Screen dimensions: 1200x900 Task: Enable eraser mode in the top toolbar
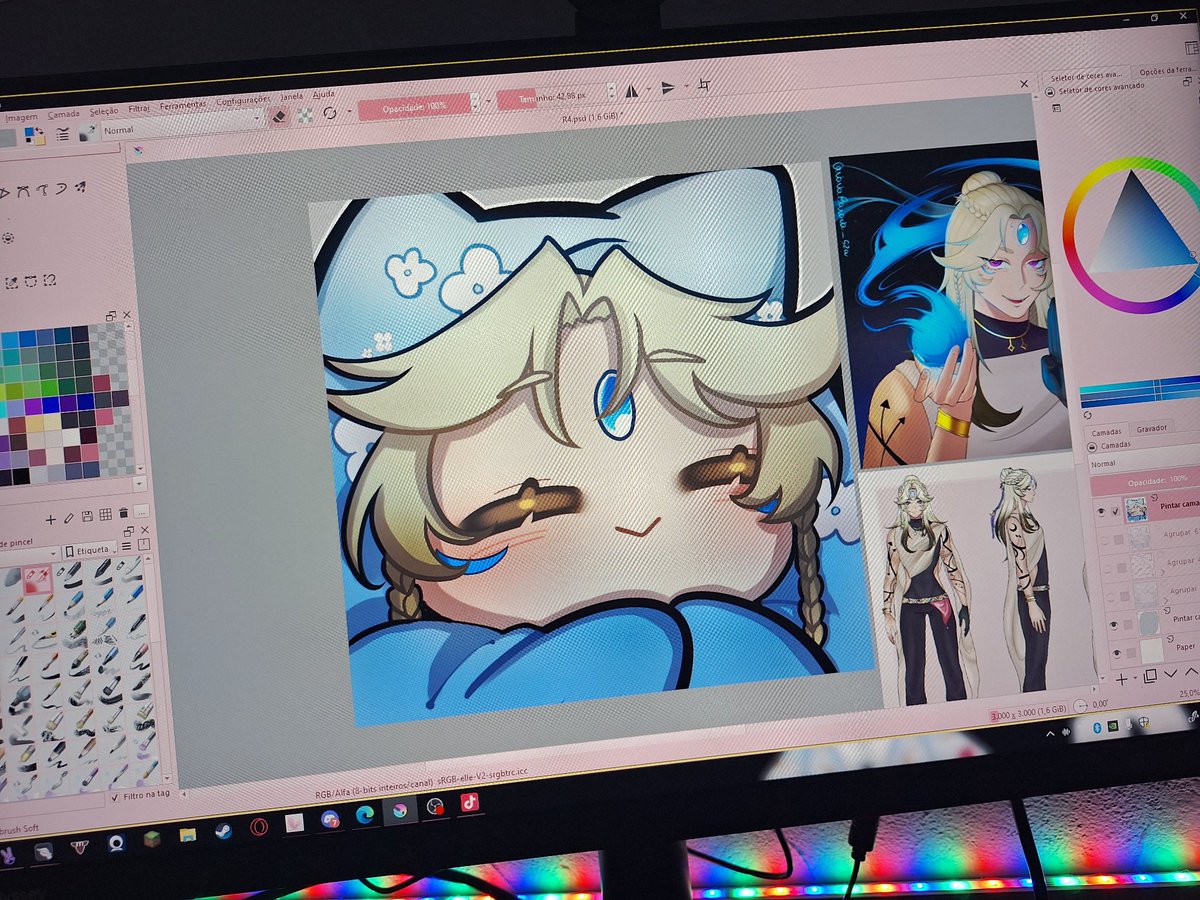(x=280, y=115)
